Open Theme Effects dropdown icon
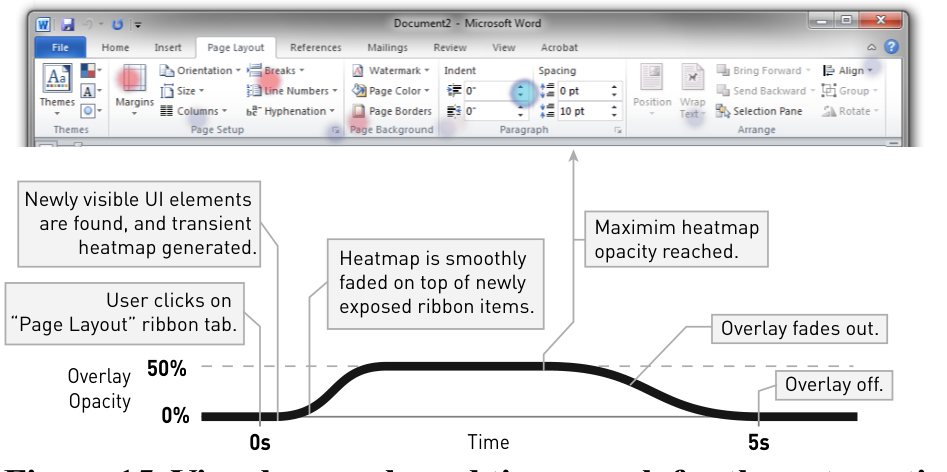The width and height of the screenshot is (947, 472). click(x=91, y=111)
